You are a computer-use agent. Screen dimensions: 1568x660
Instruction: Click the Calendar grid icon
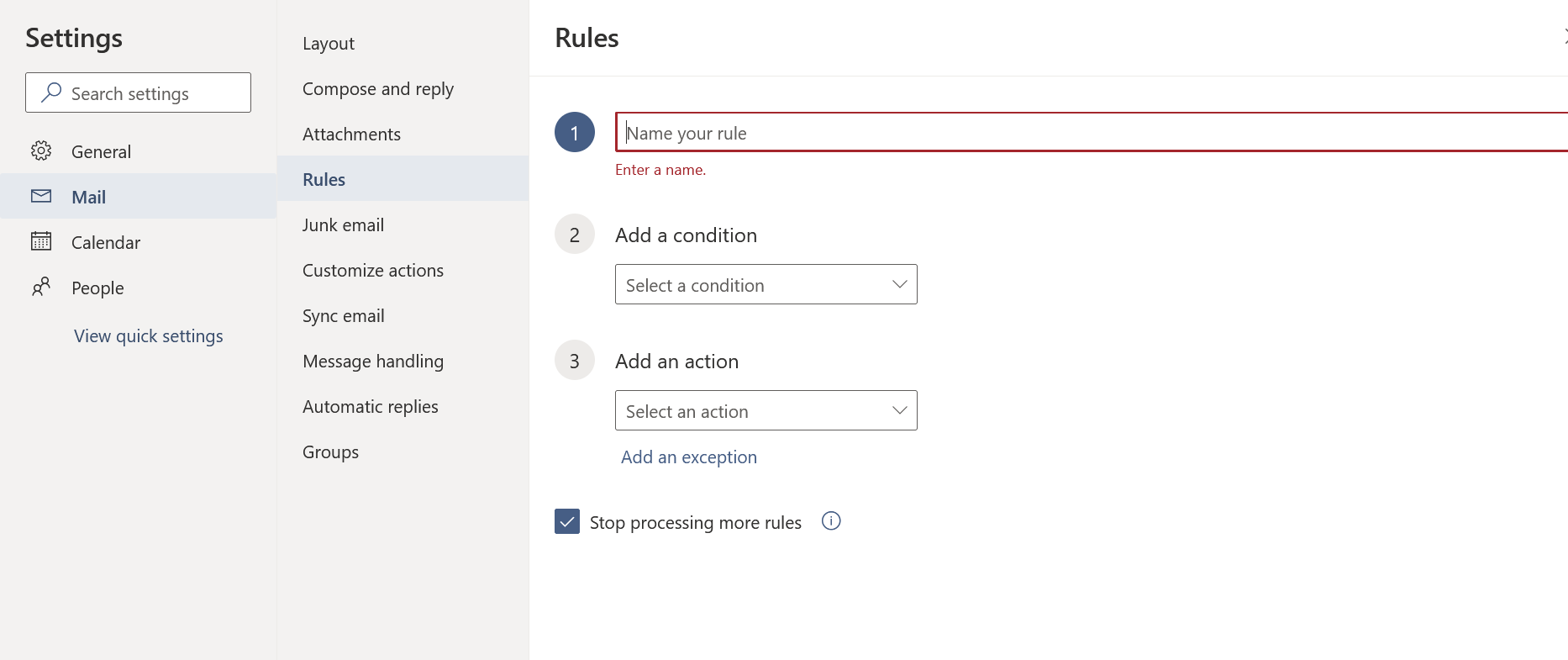pyautogui.click(x=41, y=241)
